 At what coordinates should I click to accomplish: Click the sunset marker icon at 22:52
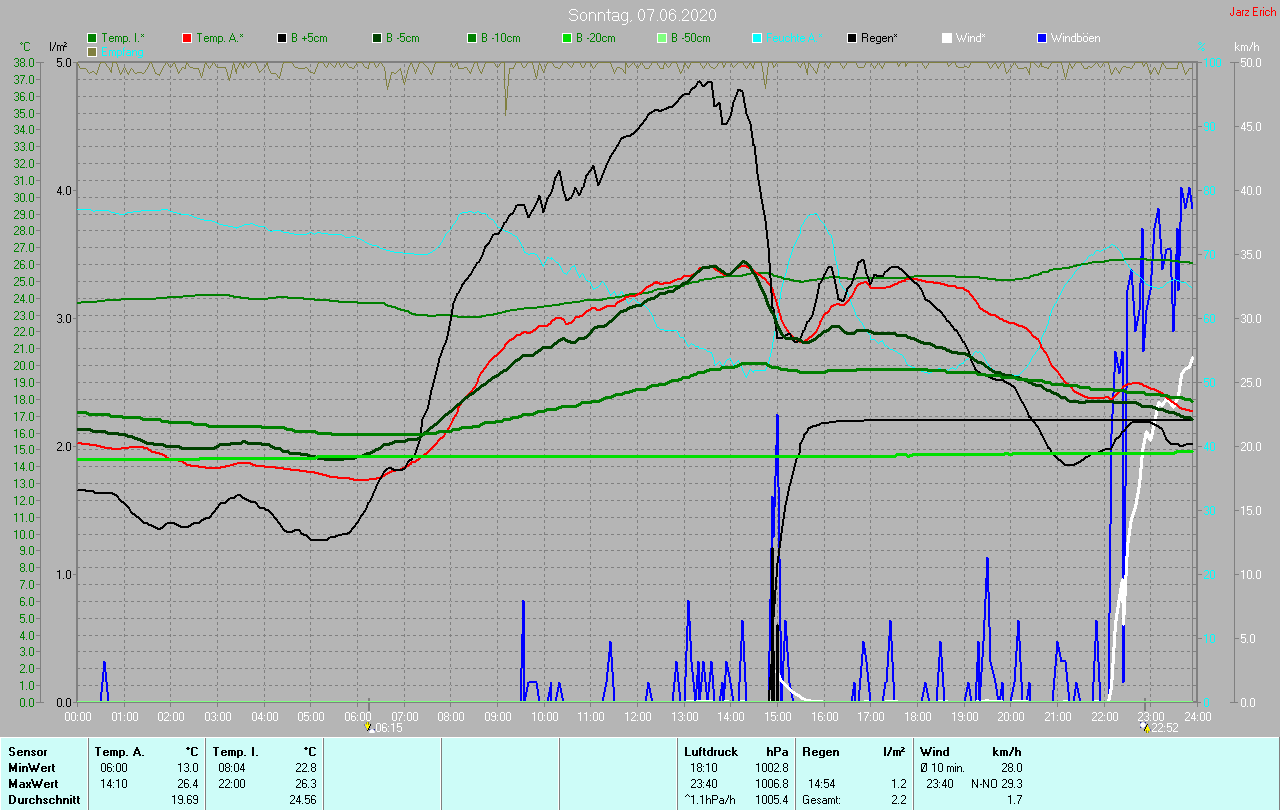1145,727
